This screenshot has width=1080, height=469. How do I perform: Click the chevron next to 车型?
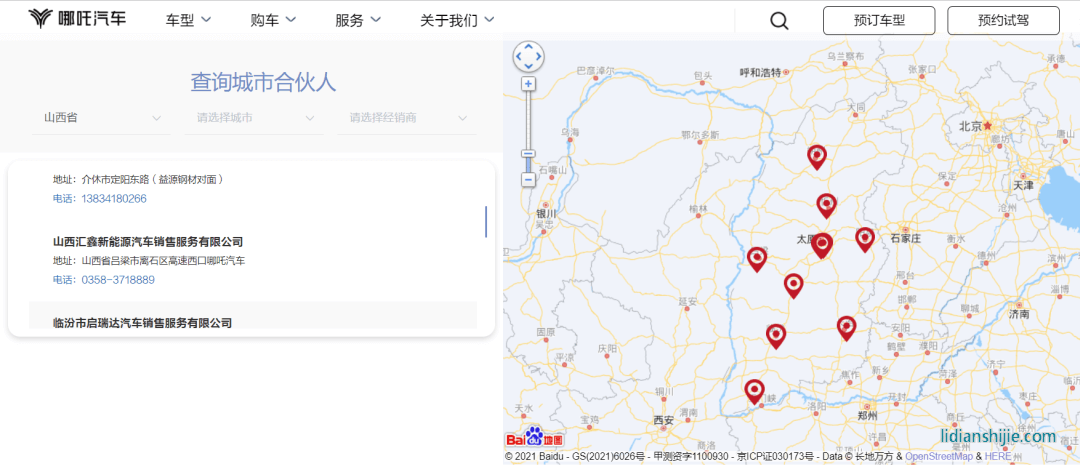(x=205, y=19)
